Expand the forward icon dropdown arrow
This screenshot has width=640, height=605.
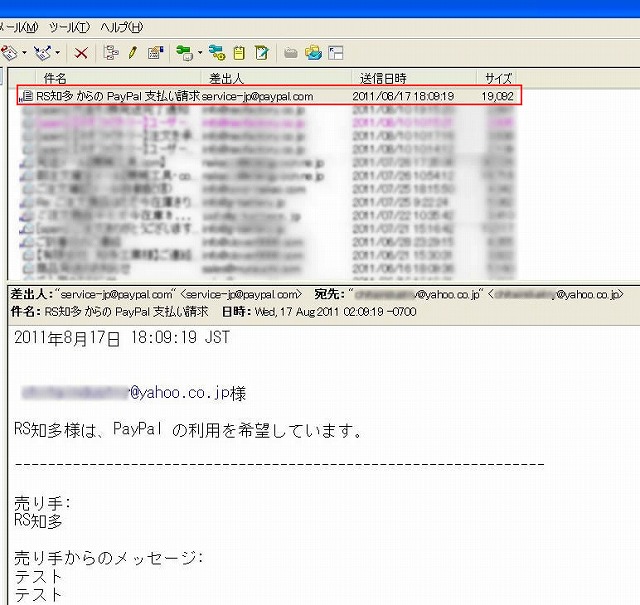coord(58,53)
